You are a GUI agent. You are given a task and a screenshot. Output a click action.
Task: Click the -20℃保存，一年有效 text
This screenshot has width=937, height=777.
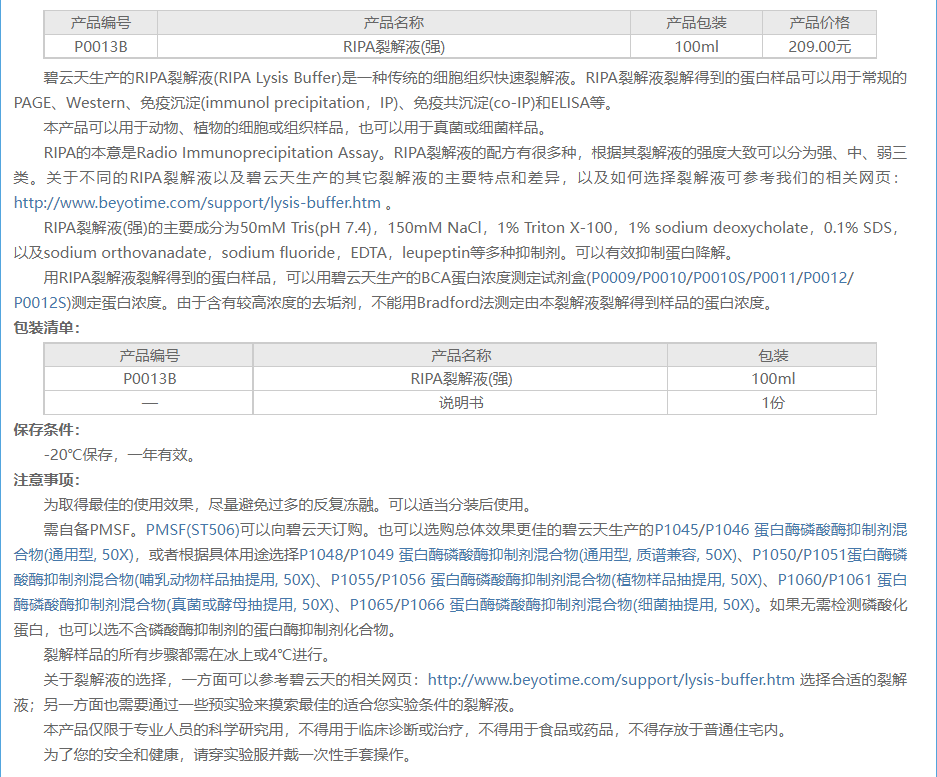120,455
